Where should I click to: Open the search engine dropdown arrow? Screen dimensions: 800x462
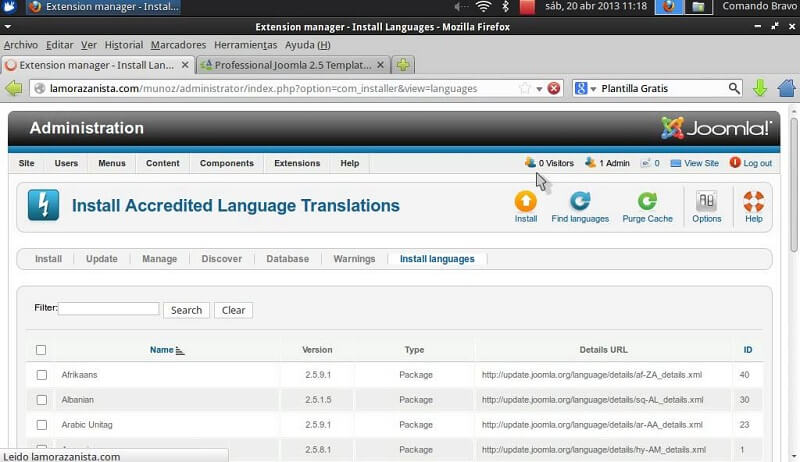[593, 89]
